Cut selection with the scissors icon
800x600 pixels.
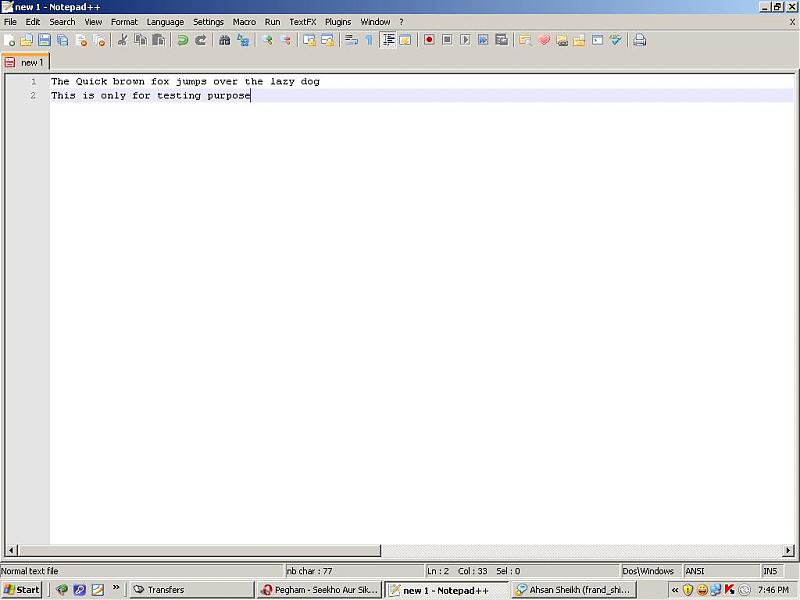122,40
